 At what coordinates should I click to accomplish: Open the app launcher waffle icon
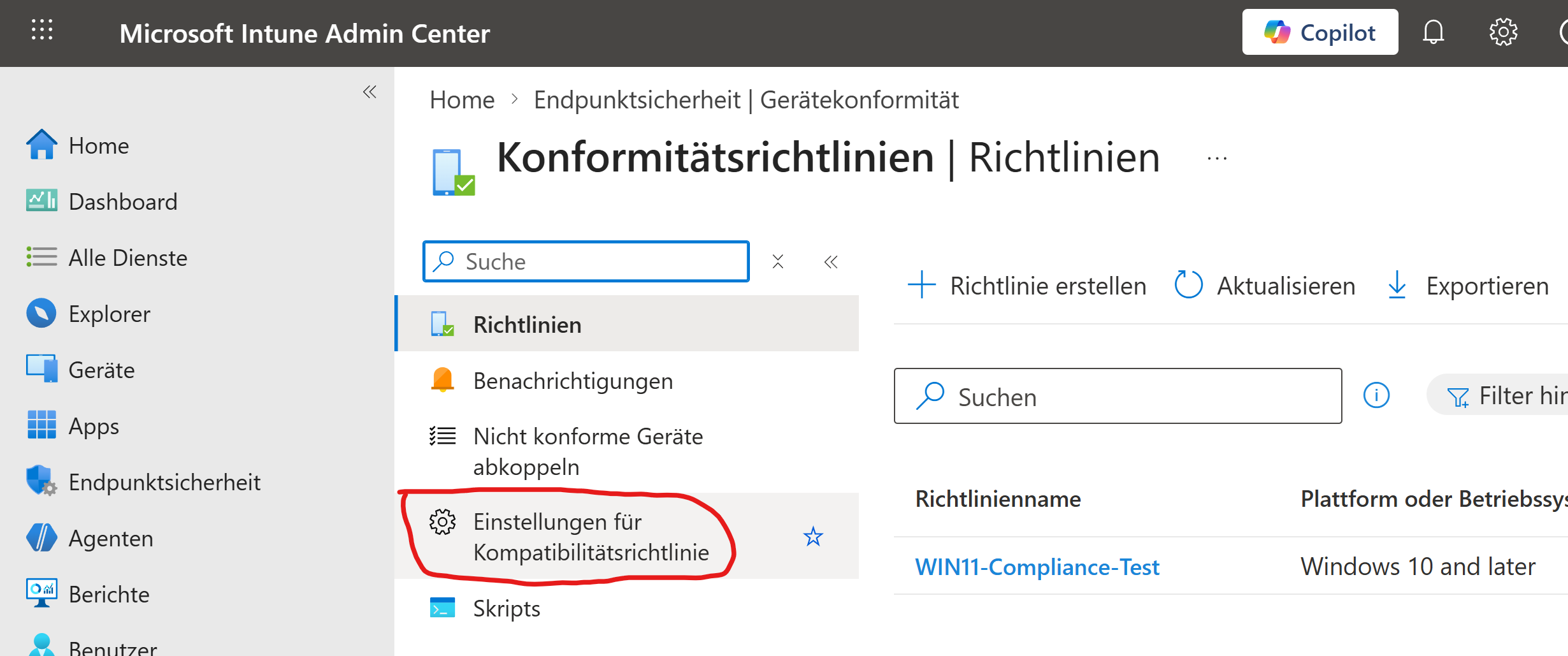pyautogui.click(x=42, y=30)
